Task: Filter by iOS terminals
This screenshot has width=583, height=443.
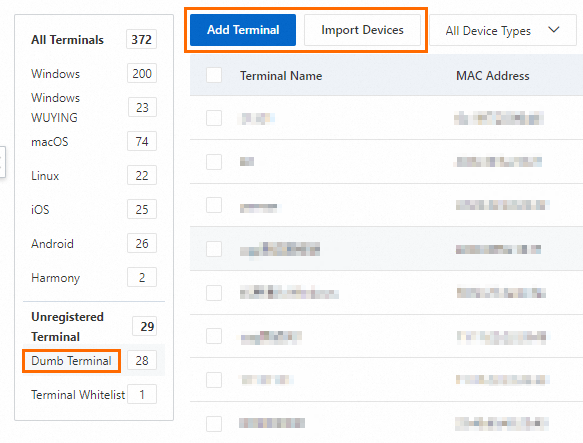Action: point(40,209)
